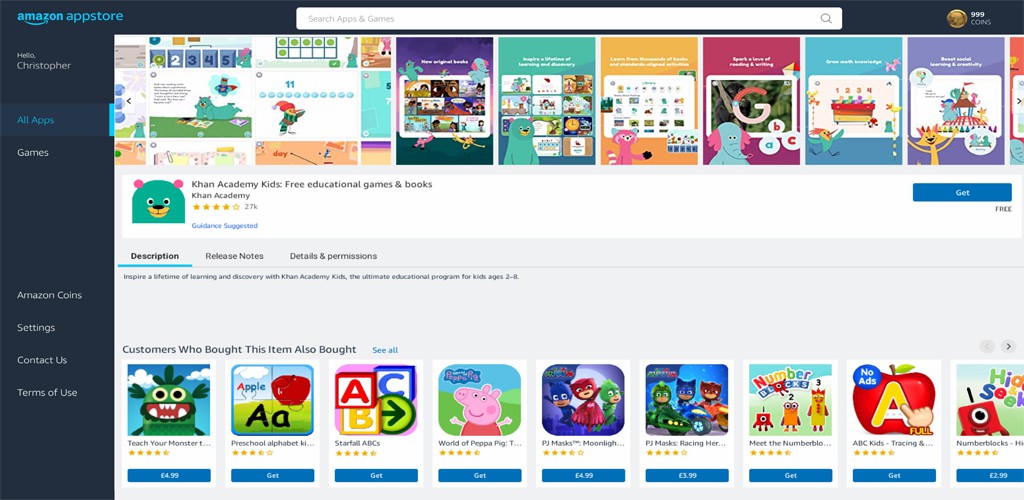Get the Khan Academy Kids app
Image resolution: width=1024 pixels, height=500 pixels.
(962, 193)
